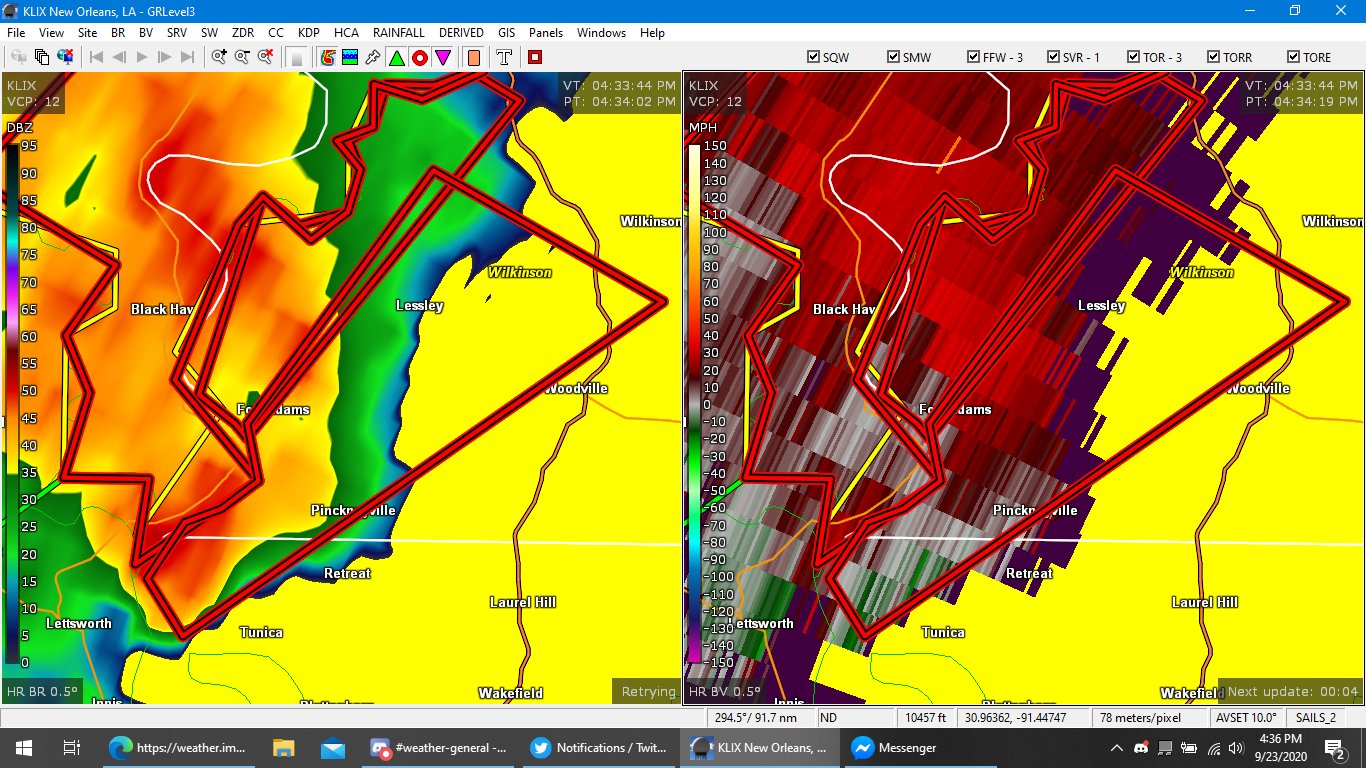This screenshot has width=1366, height=768.
Task: Toggle the SQW warning checkbox
Action: pyautogui.click(x=813, y=57)
